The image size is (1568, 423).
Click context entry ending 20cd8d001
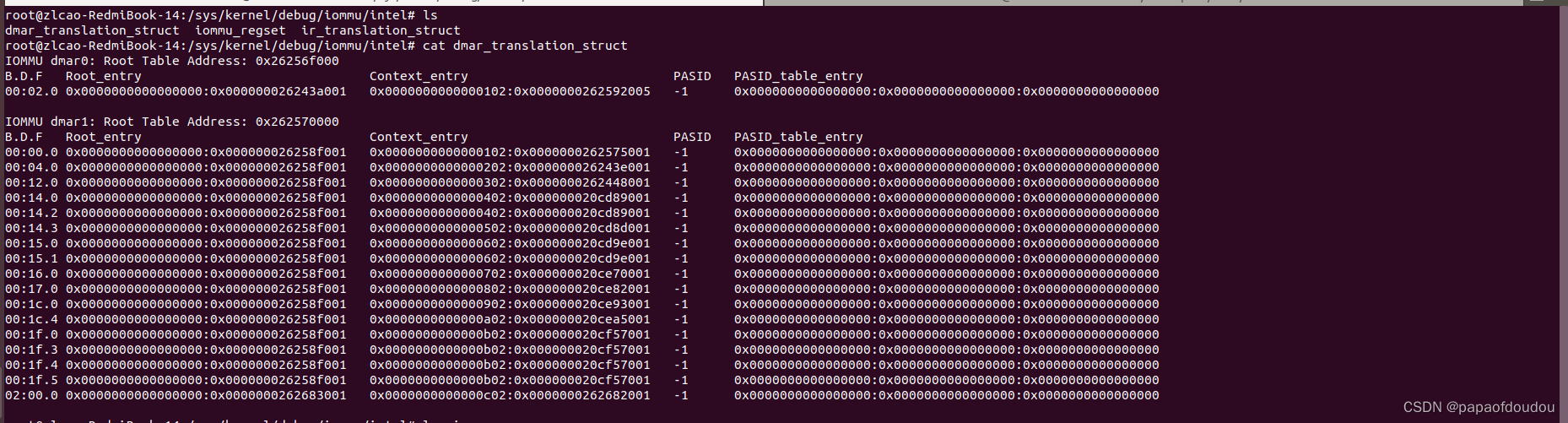pos(510,228)
